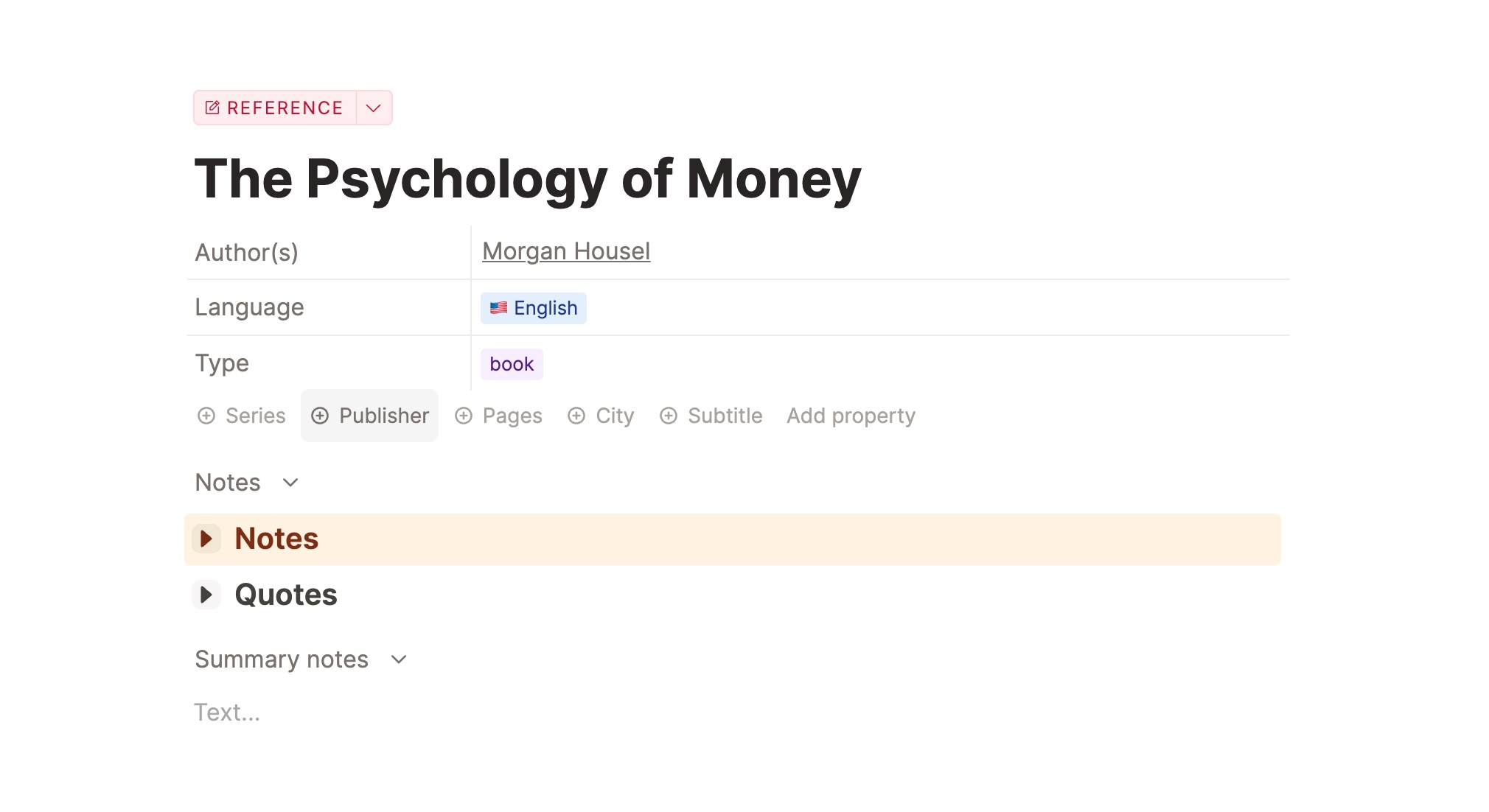Click the Pages add property icon
The height and width of the screenshot is (812, 1489).
(x=464, y=415)
